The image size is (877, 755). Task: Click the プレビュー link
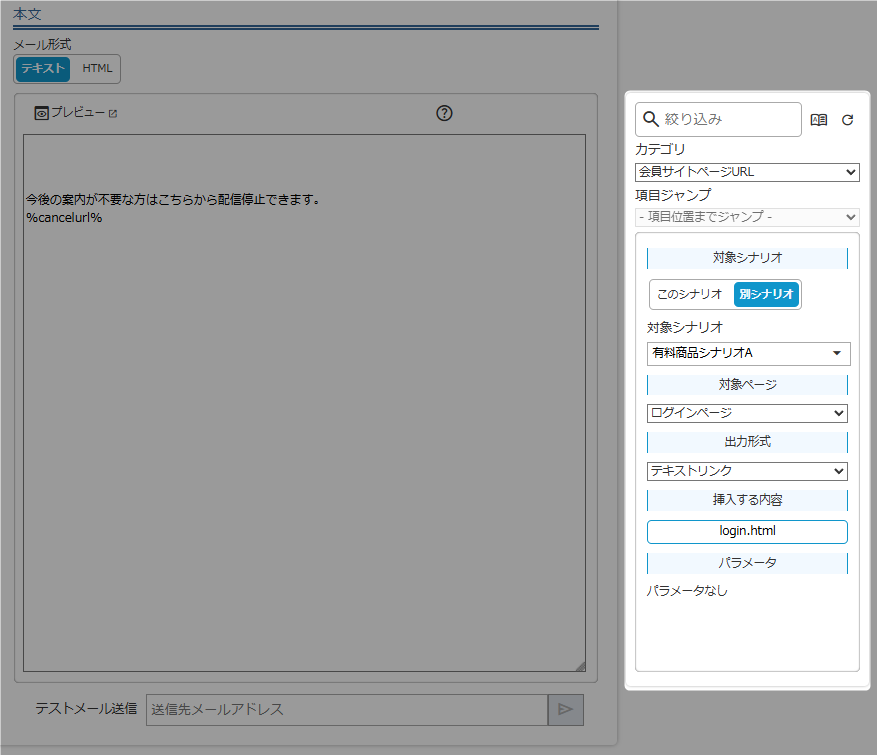78,112
